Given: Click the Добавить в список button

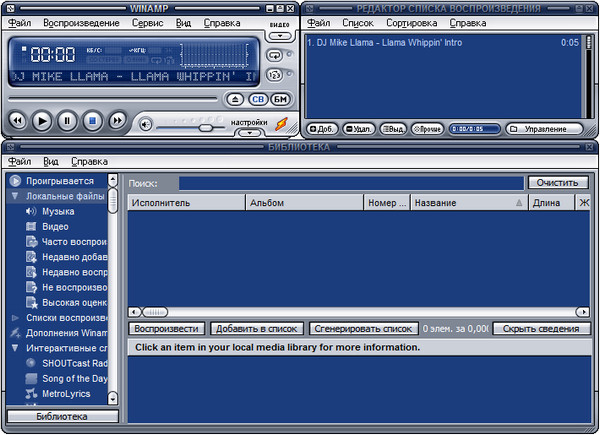Looking at the screenshot, I should pyautogui.click(x=257, y=328).
